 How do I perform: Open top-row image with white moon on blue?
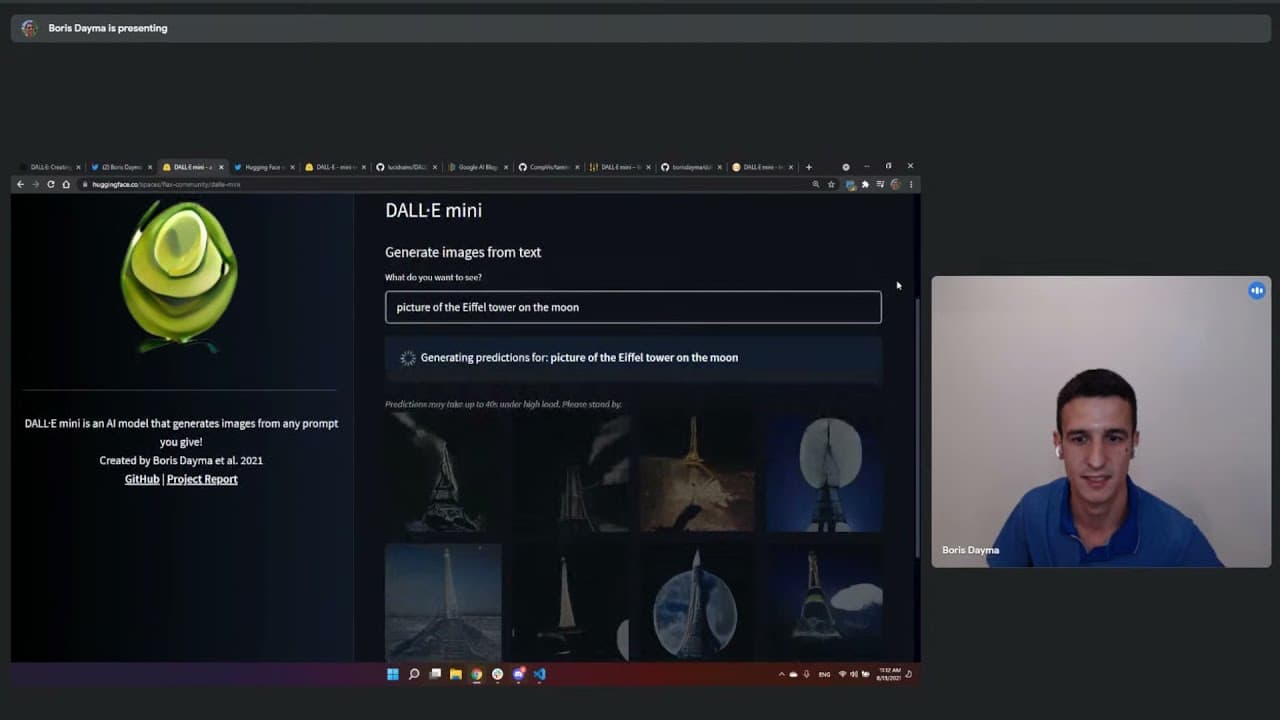click(x=824, y=473)
